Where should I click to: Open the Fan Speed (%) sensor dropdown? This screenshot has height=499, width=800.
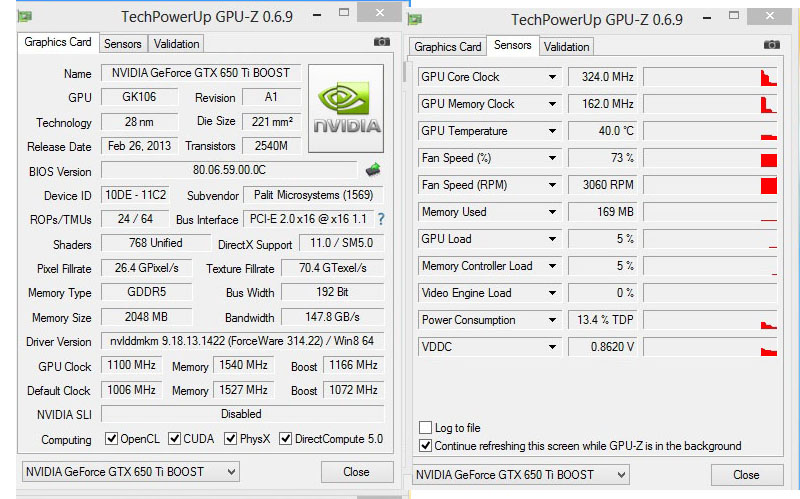click(x=552, y=158)
